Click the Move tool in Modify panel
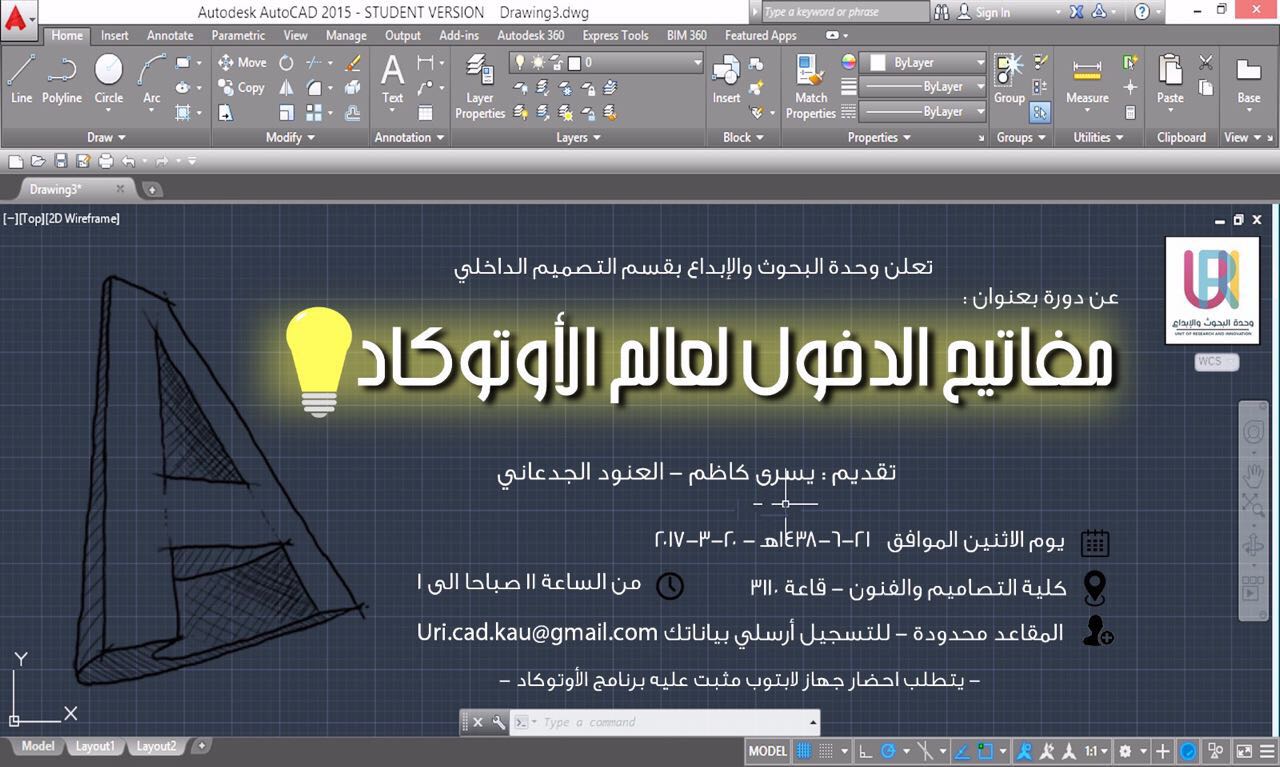This screenshot has height=767, width=1280. coord(242,62)
